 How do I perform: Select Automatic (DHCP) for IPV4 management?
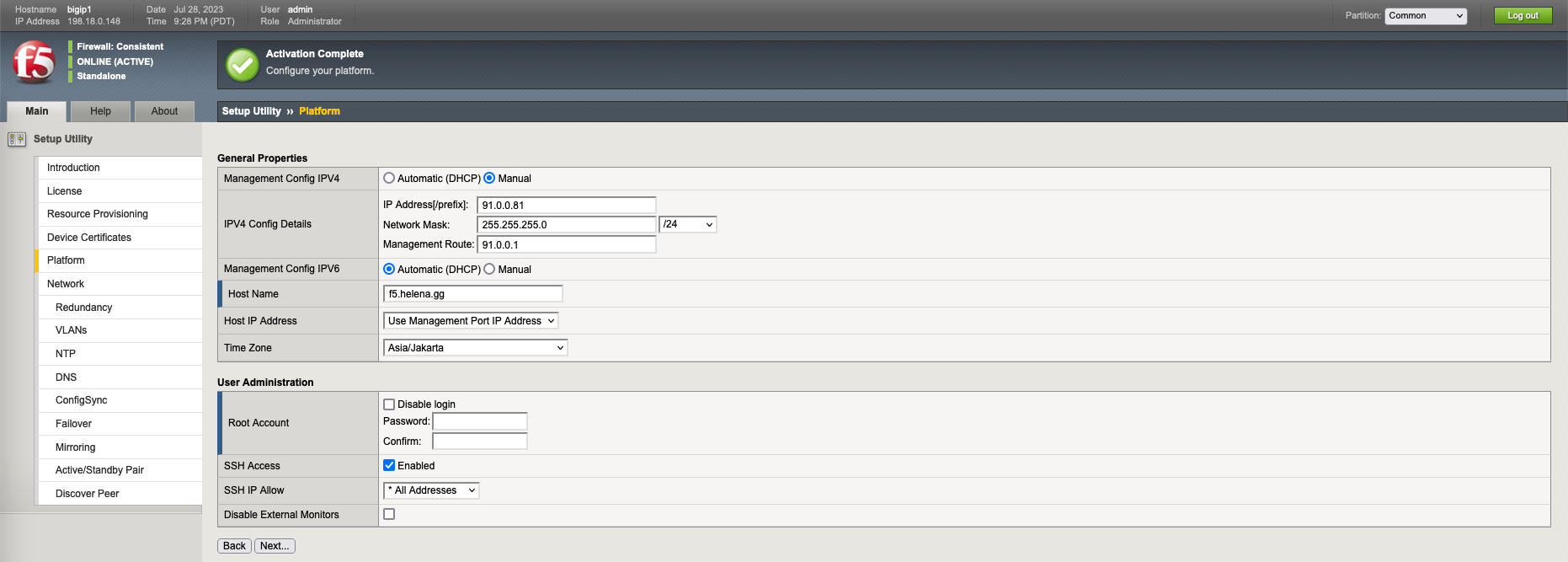click(389, 179)
